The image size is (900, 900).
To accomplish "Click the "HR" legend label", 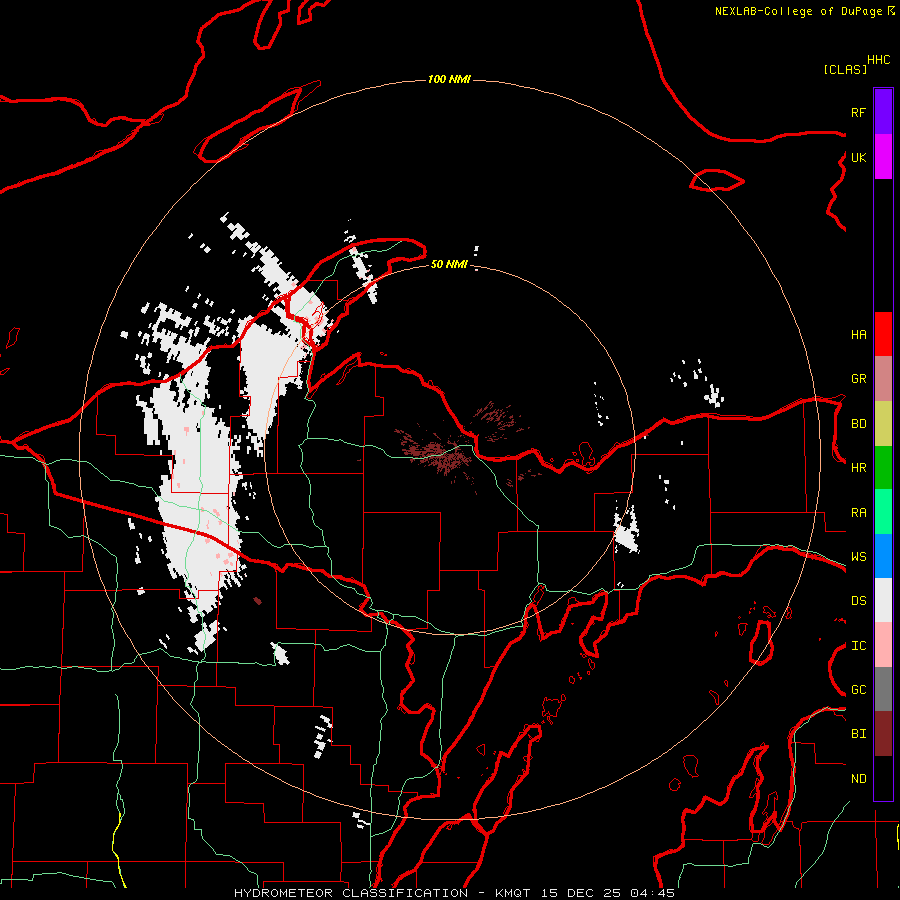I will [858, 468].
